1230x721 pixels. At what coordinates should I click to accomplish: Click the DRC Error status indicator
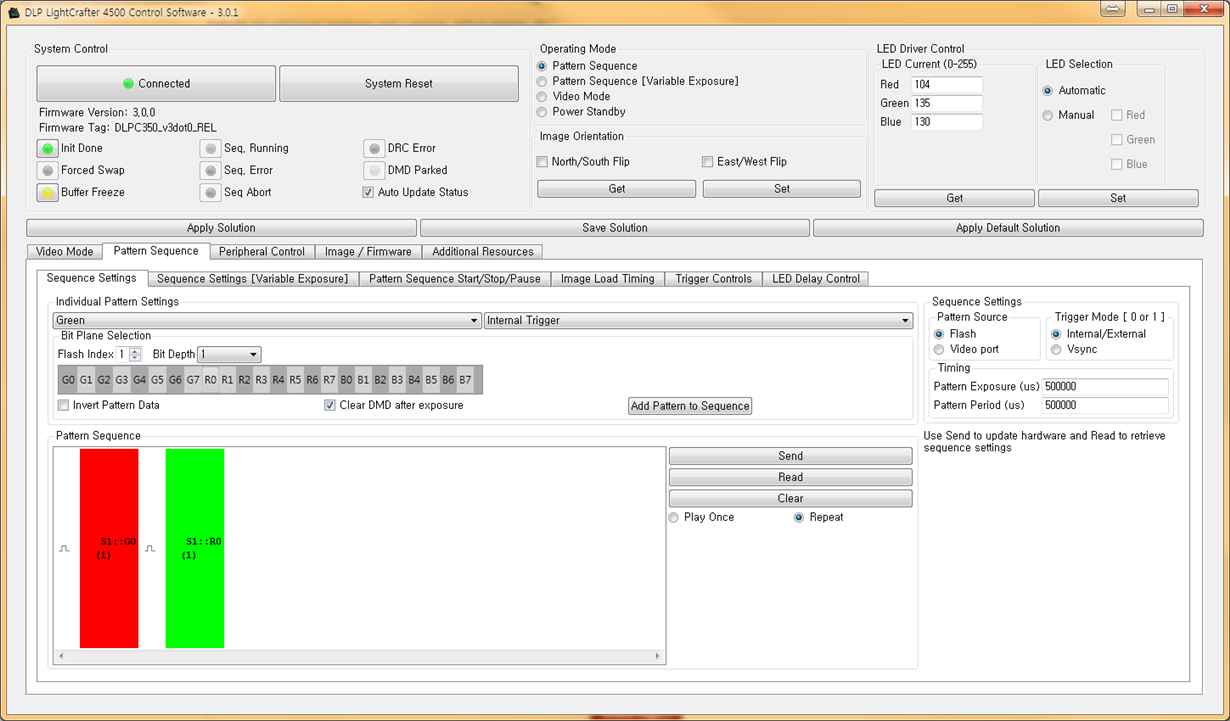point(374,148)
